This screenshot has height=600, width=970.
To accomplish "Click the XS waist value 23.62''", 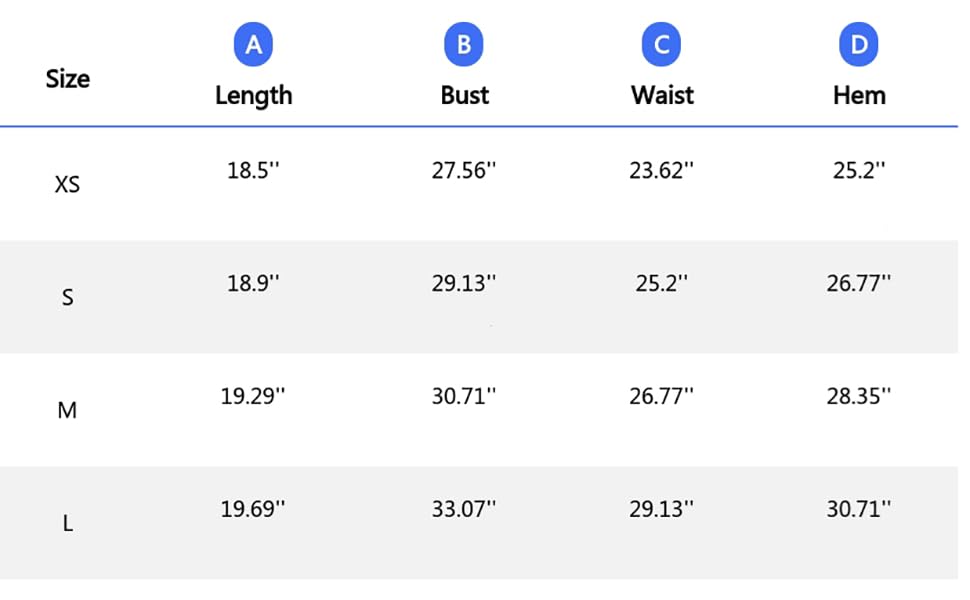I will pos(661,170).
